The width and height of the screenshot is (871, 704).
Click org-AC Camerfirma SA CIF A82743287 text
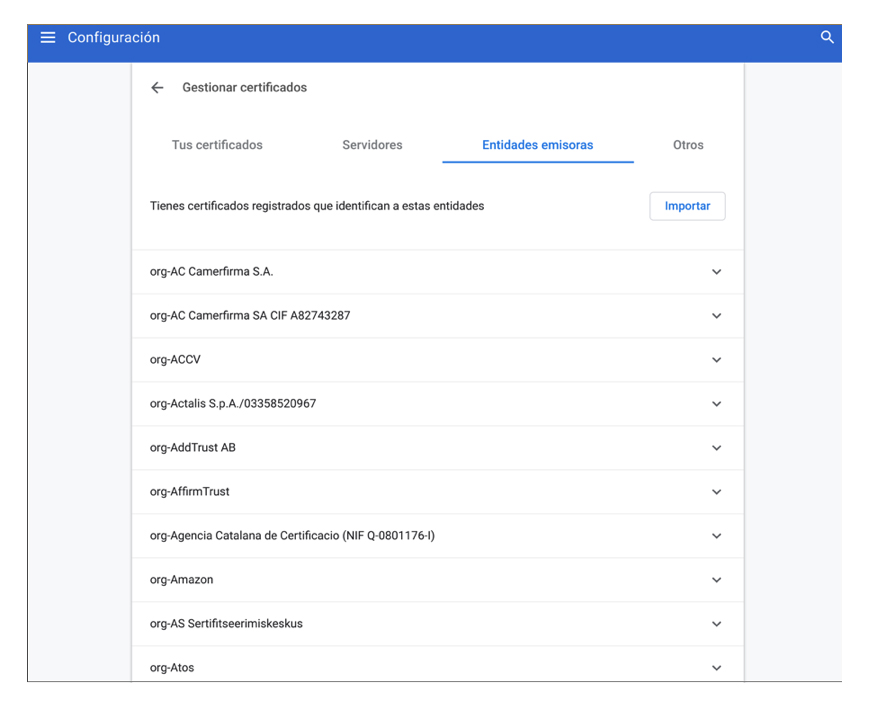click(x=250, y=316)
